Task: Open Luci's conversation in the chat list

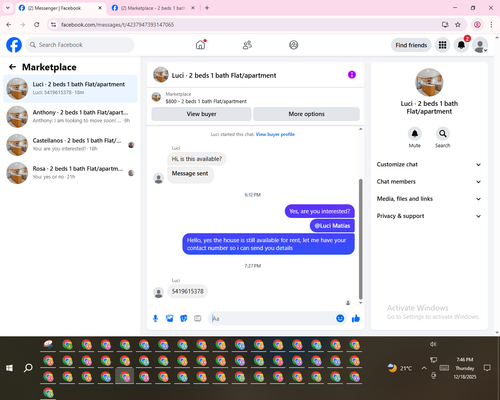Action: 70,88
